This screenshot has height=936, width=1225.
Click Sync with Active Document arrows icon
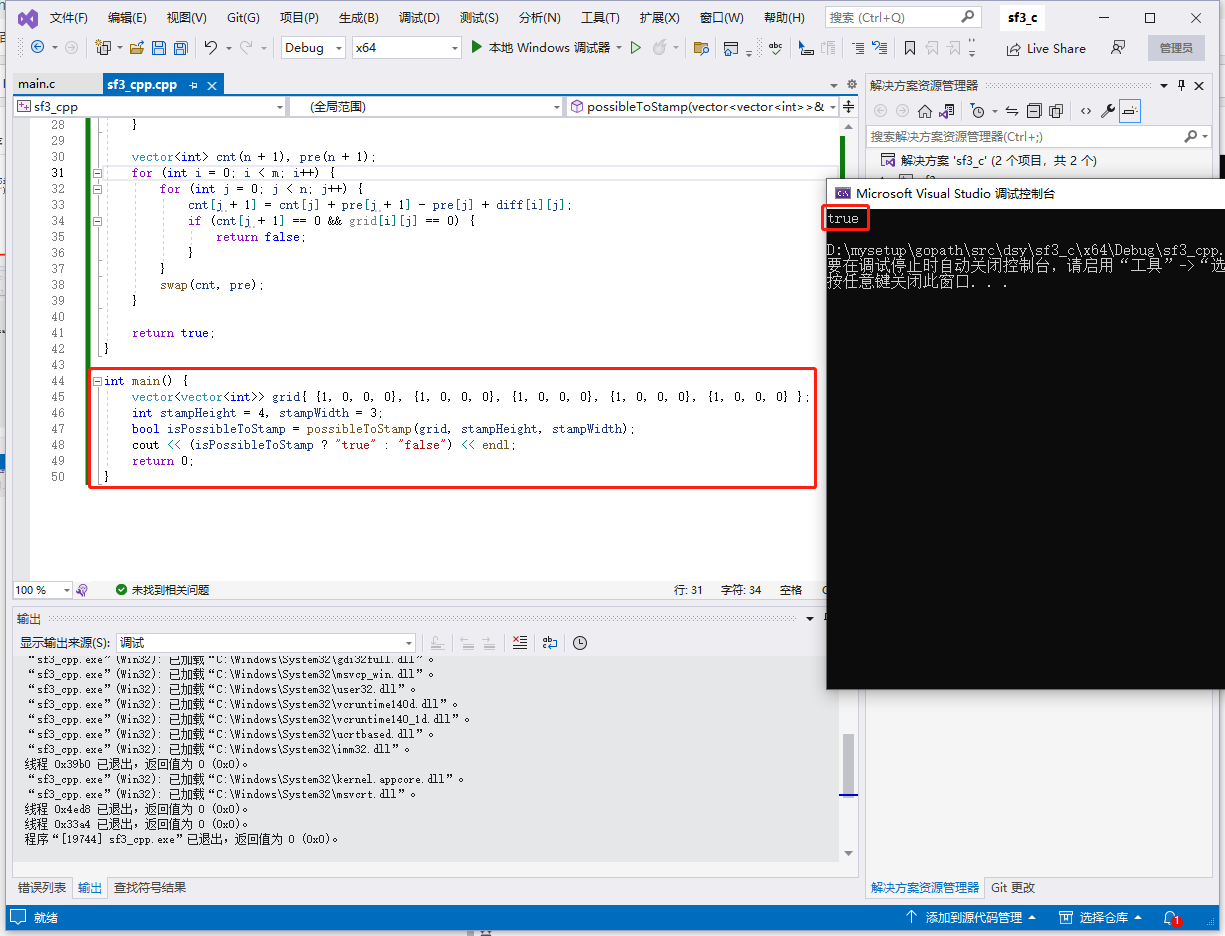pyautogui.click(x=1012, y=111)
